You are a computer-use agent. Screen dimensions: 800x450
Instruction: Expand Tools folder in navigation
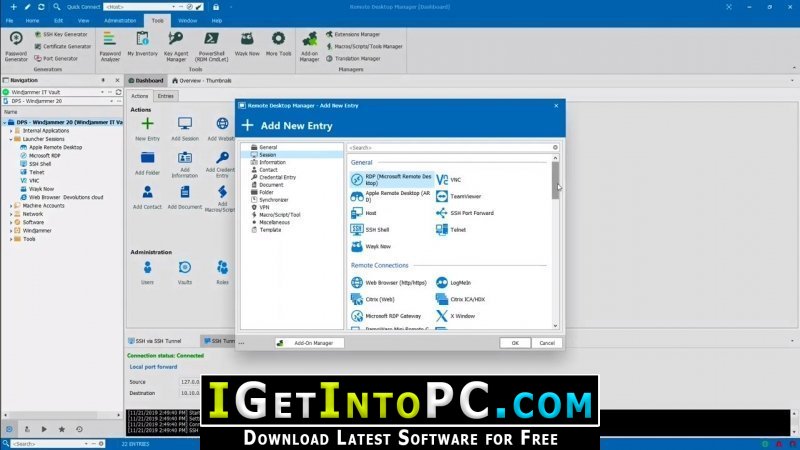[11, 239]
